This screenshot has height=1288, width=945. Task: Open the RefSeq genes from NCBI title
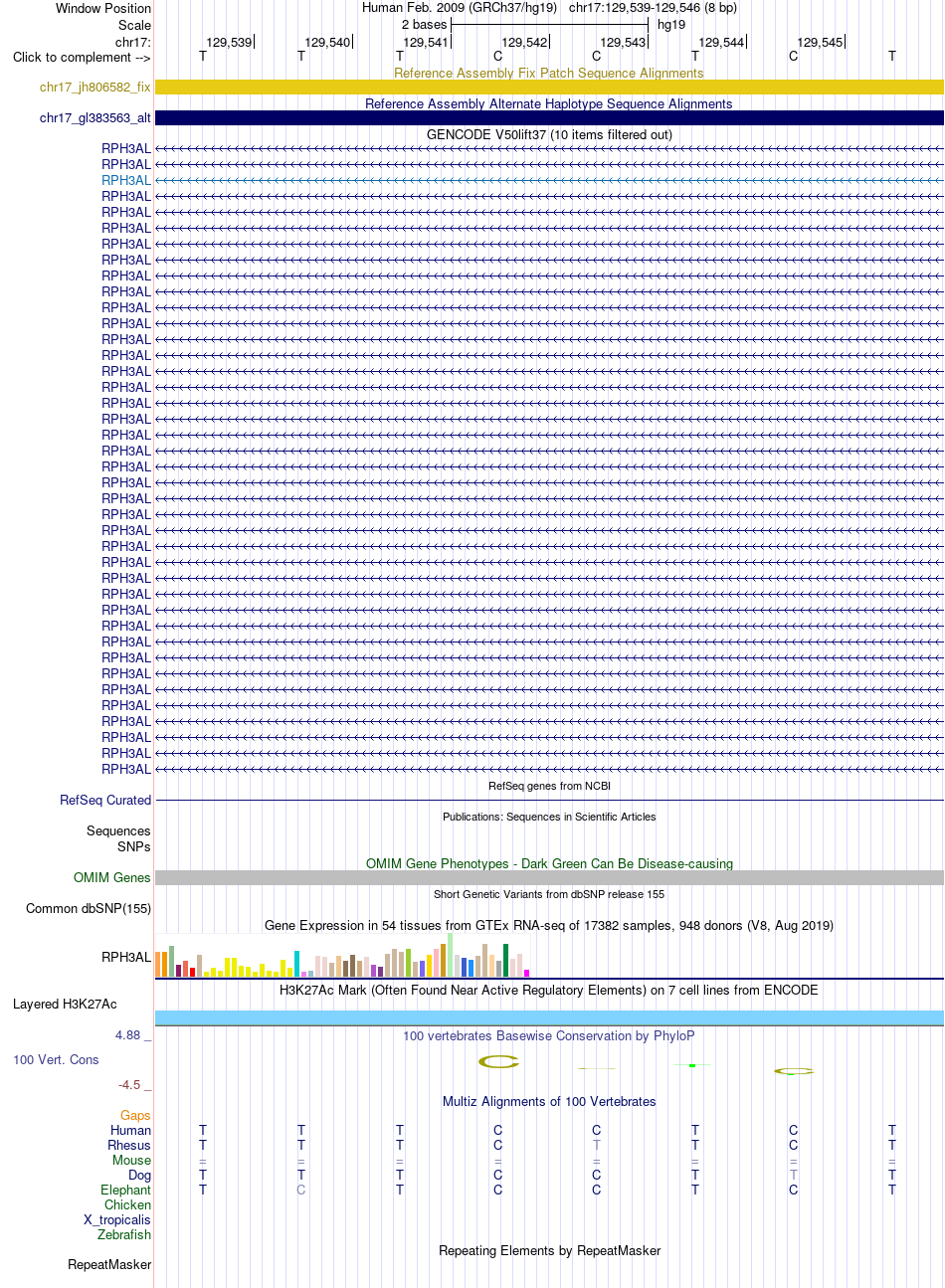(549, 787)
